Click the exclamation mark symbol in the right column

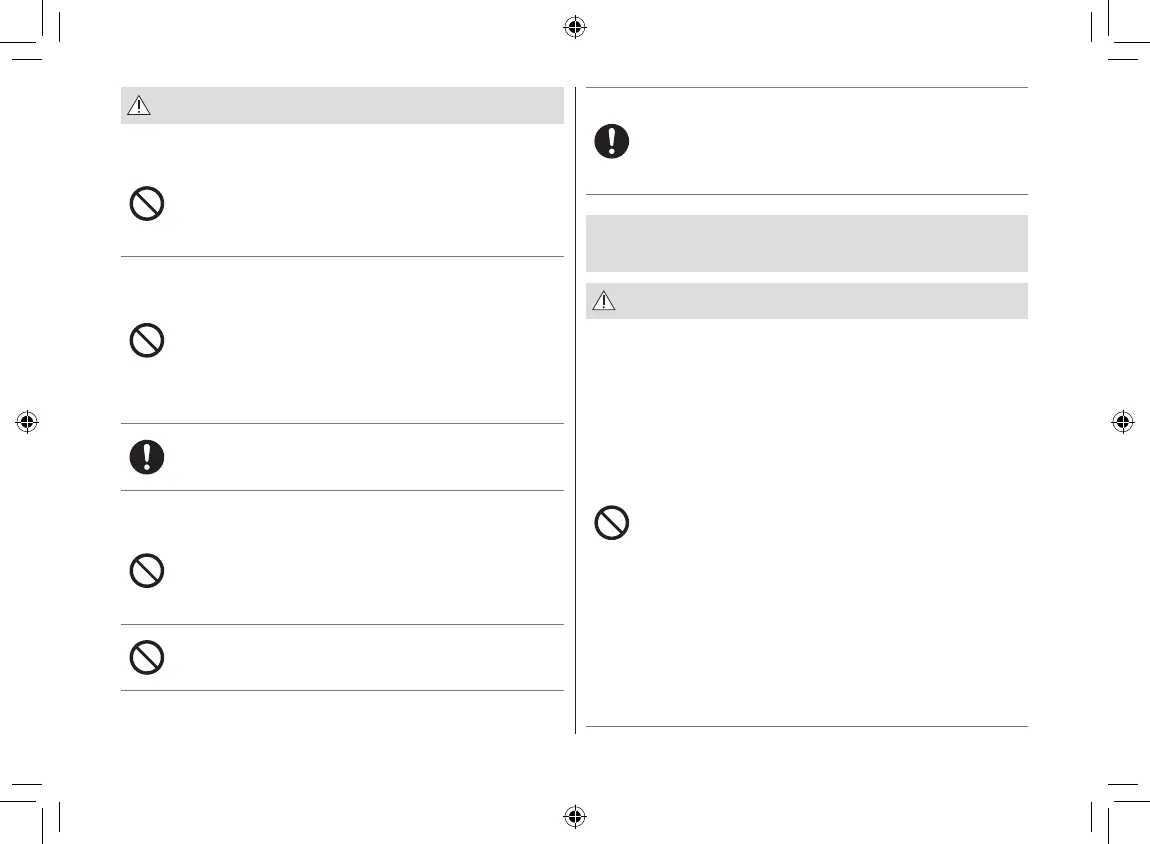pyautogui.click(x=612, y=141)
